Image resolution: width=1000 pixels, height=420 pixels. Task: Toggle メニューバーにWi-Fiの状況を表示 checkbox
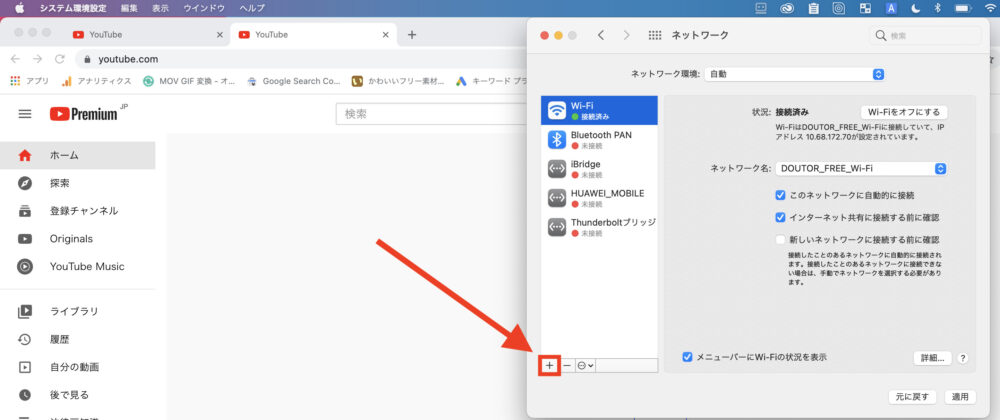tap(687, 357)
